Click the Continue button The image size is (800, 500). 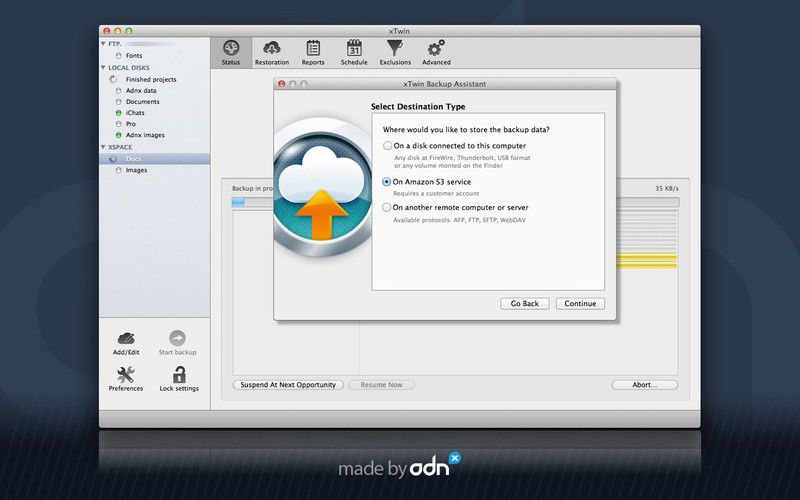(x=580, y=304)
